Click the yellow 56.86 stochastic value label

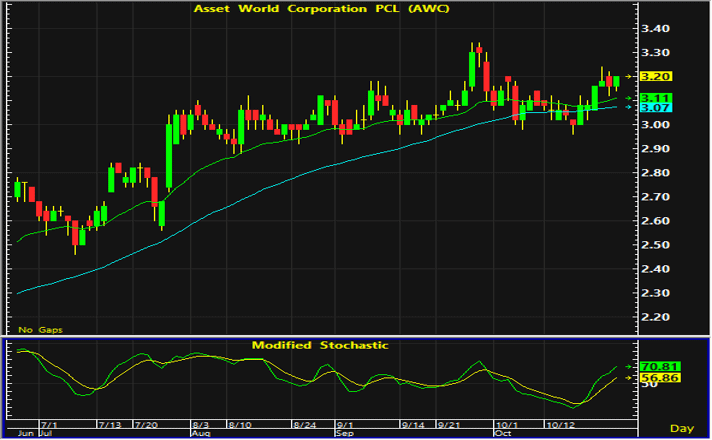click(x=659, y=378)
